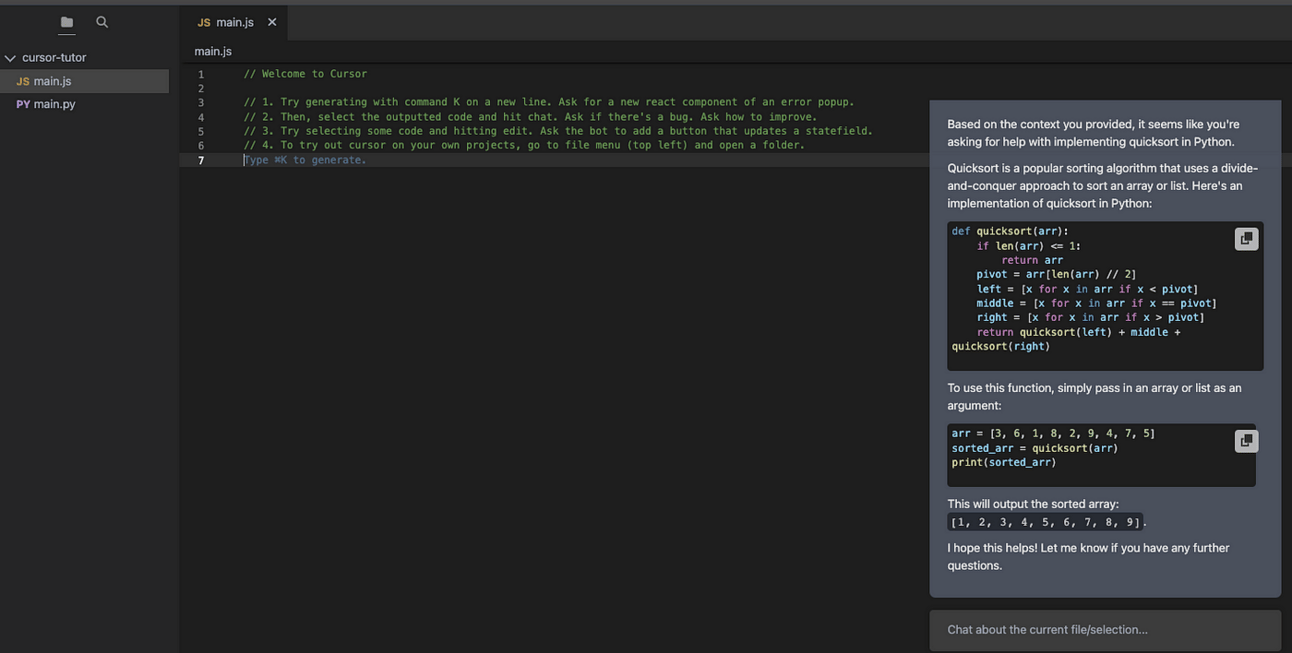This screenshot has width=1292, height=653.
Task: Open main.py from the file tree
Action: (54, 104)
